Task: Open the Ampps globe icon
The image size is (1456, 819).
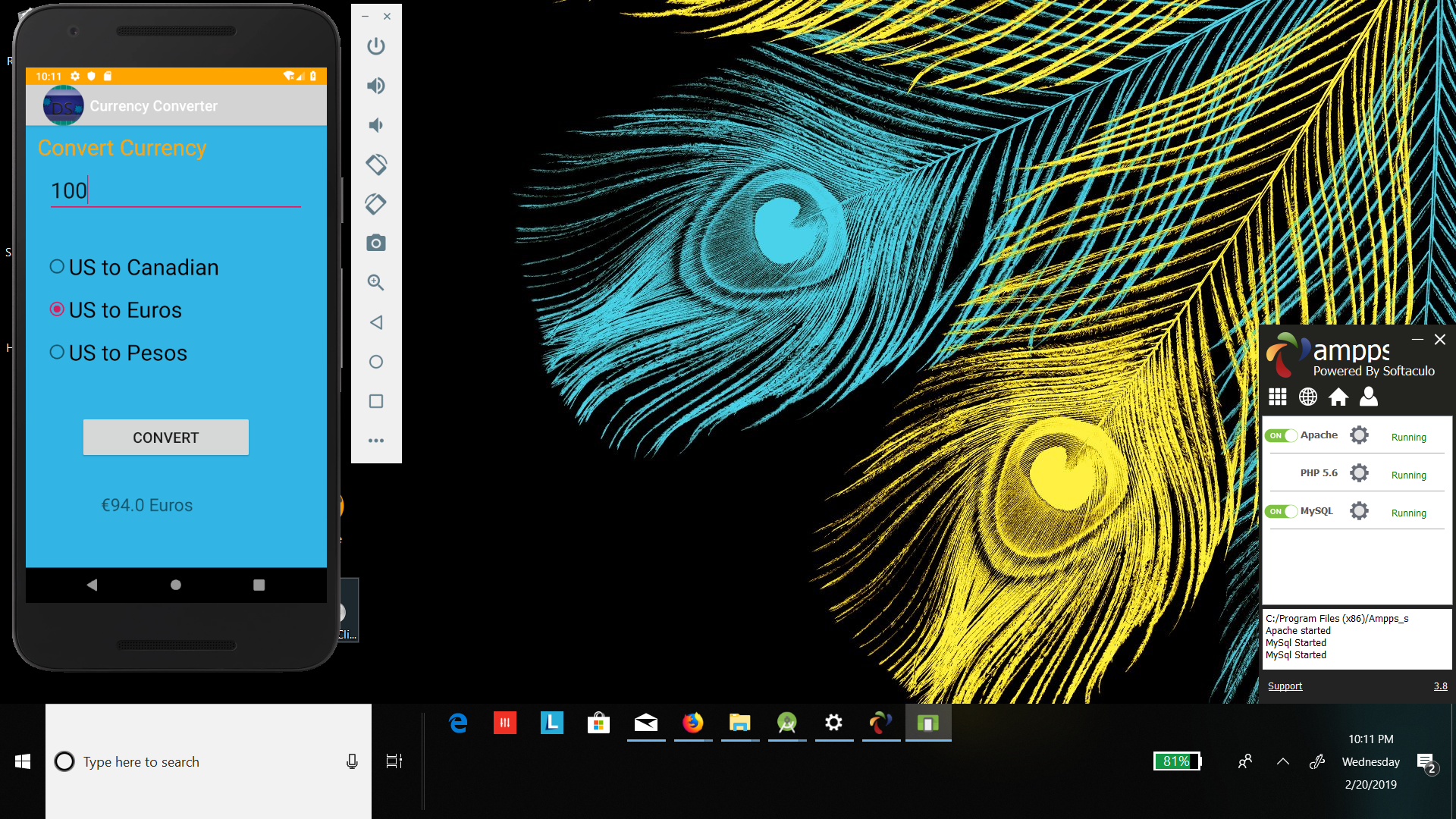Action: [1308, 397]
